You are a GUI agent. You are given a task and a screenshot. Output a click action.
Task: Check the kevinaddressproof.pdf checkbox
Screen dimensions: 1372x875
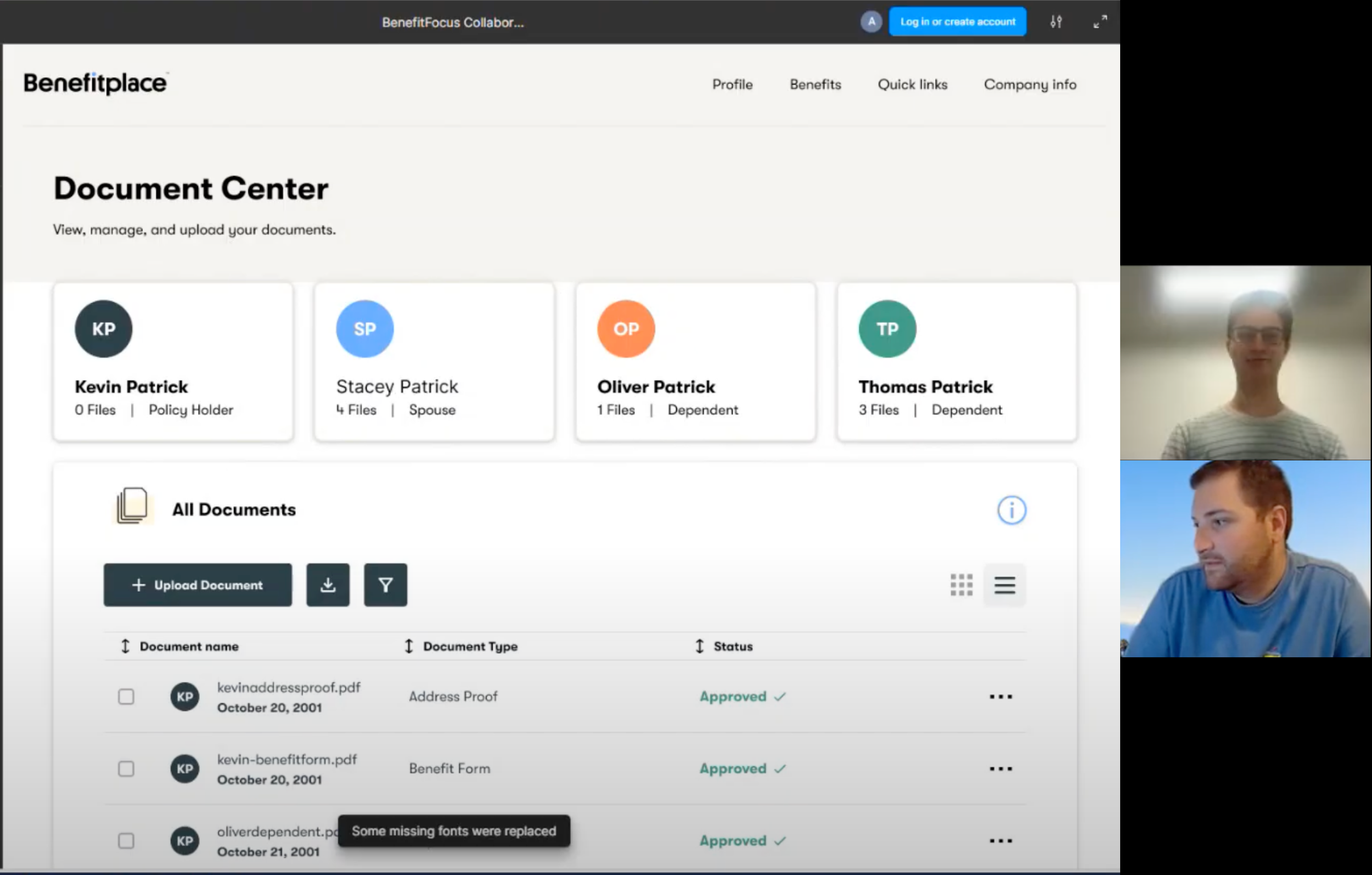126,697
